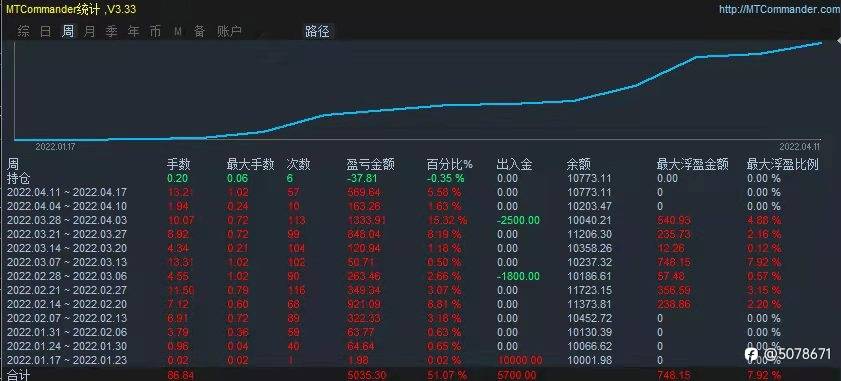Click the -0.35 % percentage value
Image resolution: width=841 pixels, height=381 pixels.
click(445, 178)
